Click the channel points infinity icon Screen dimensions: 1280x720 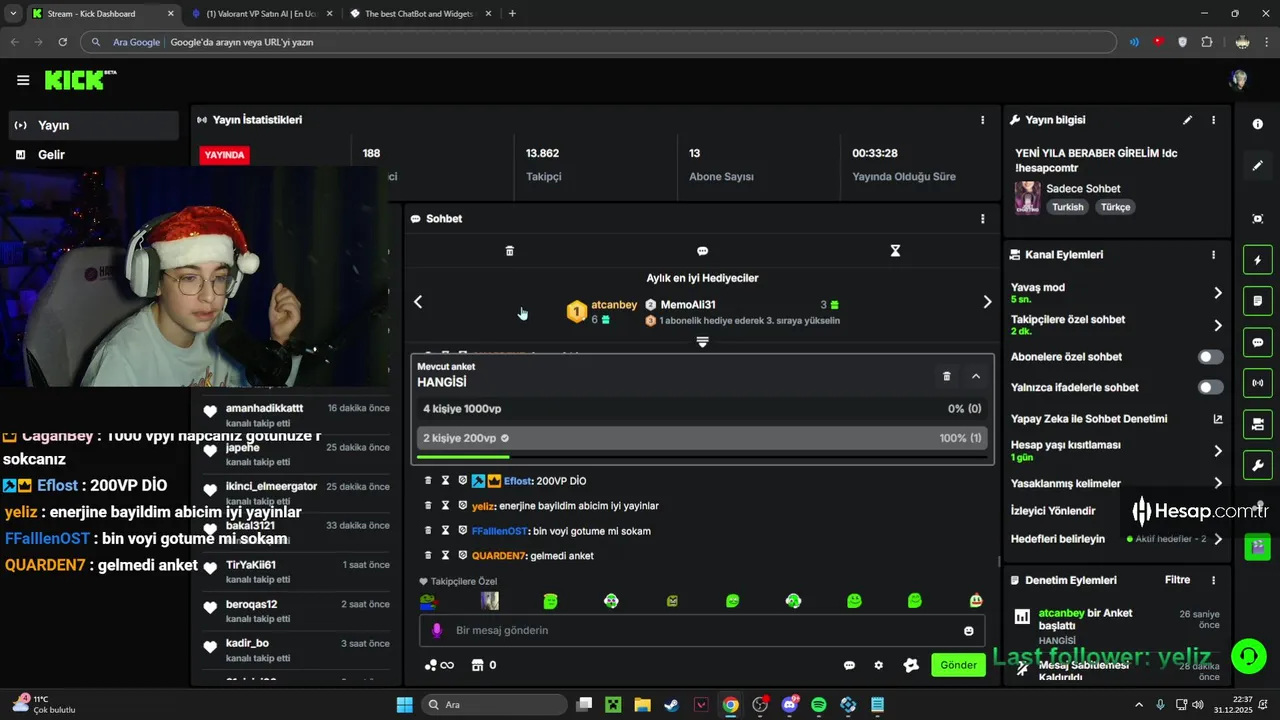click(x=439, y=665)
